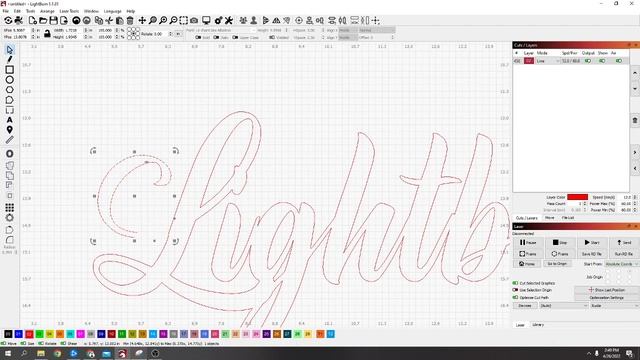This screenshot has height=360, width=640.
Task: Move layer up with up-arrow button
Action: [635, 73]
